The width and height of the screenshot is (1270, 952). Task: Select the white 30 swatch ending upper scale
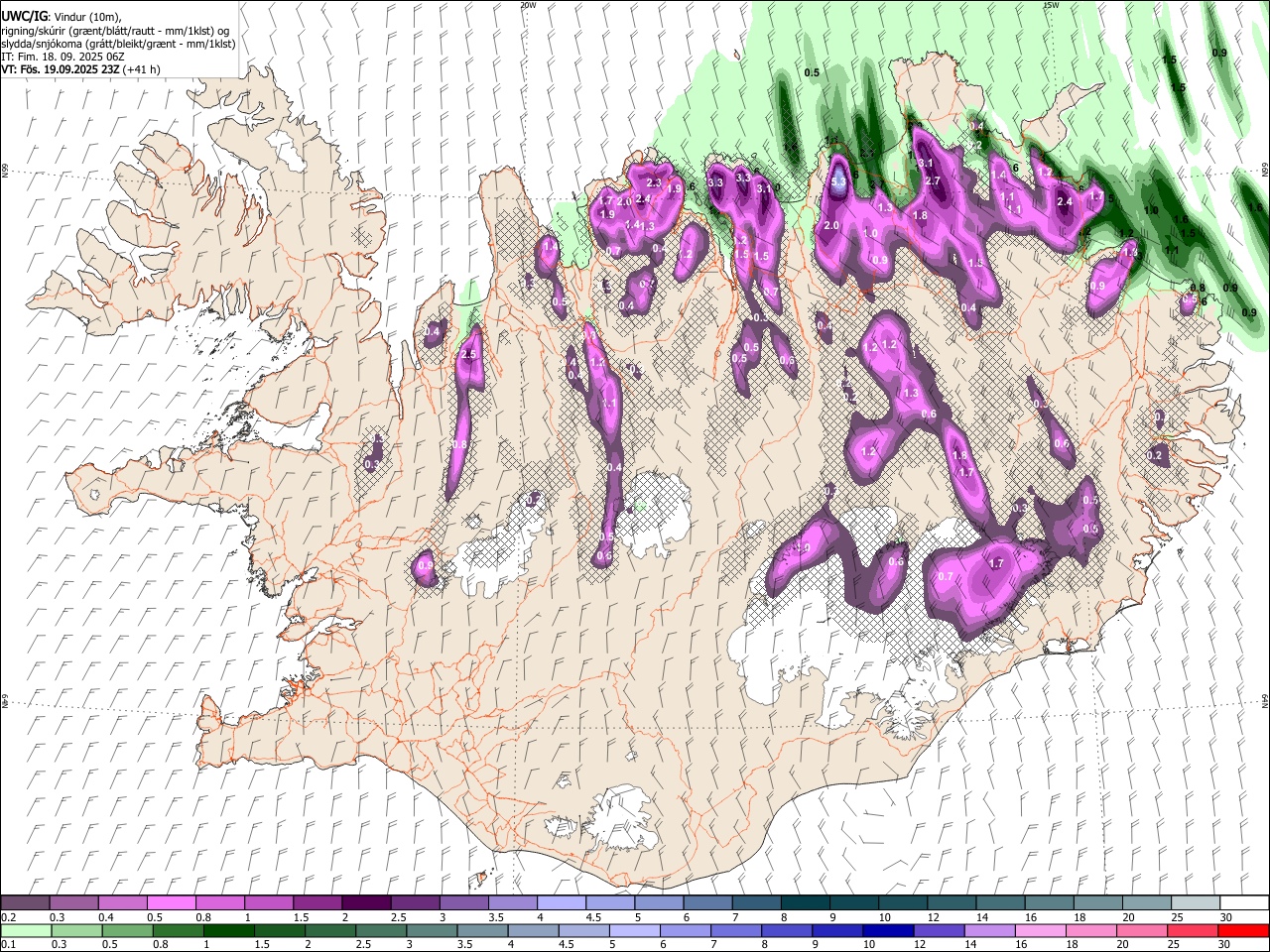coord(1244,902)
